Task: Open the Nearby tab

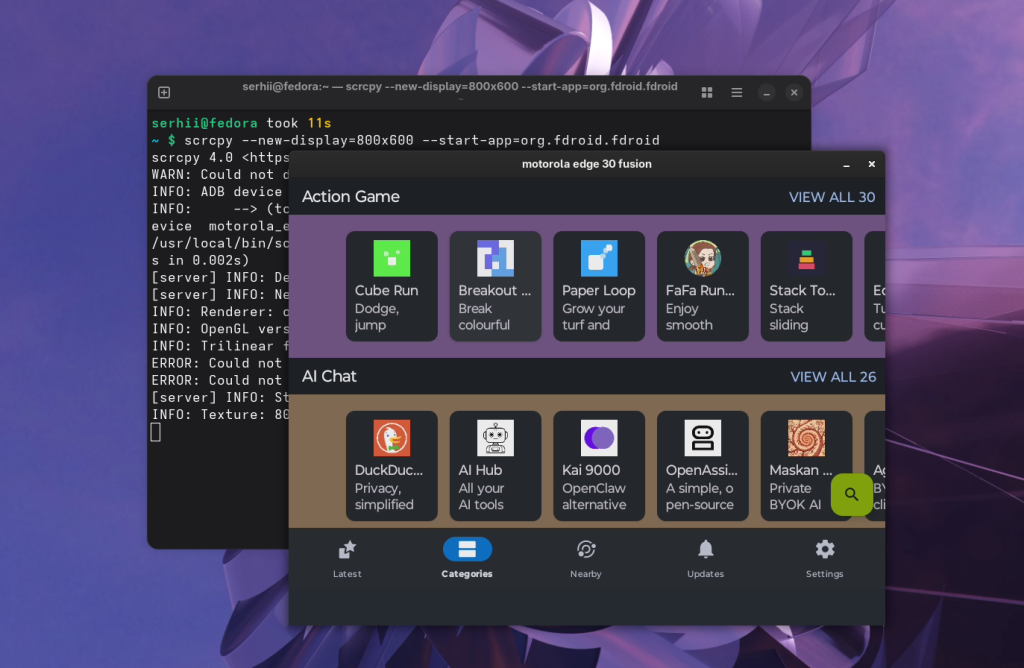Action: (586, 559)
